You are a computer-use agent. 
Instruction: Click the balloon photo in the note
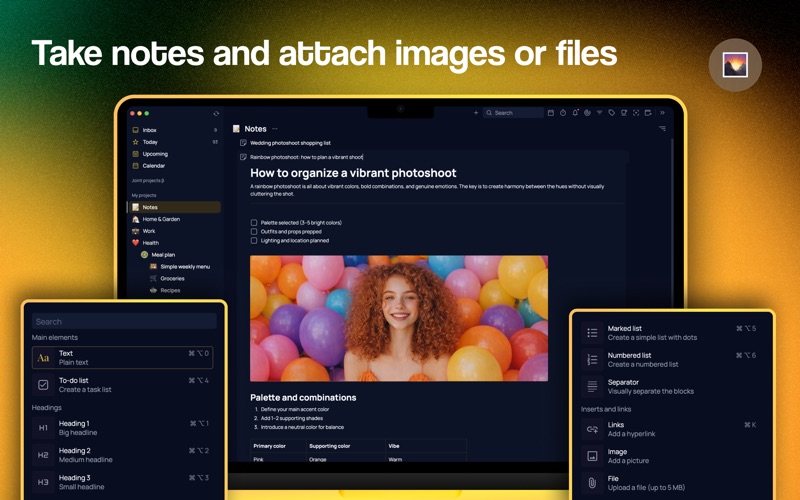point(398,318)
